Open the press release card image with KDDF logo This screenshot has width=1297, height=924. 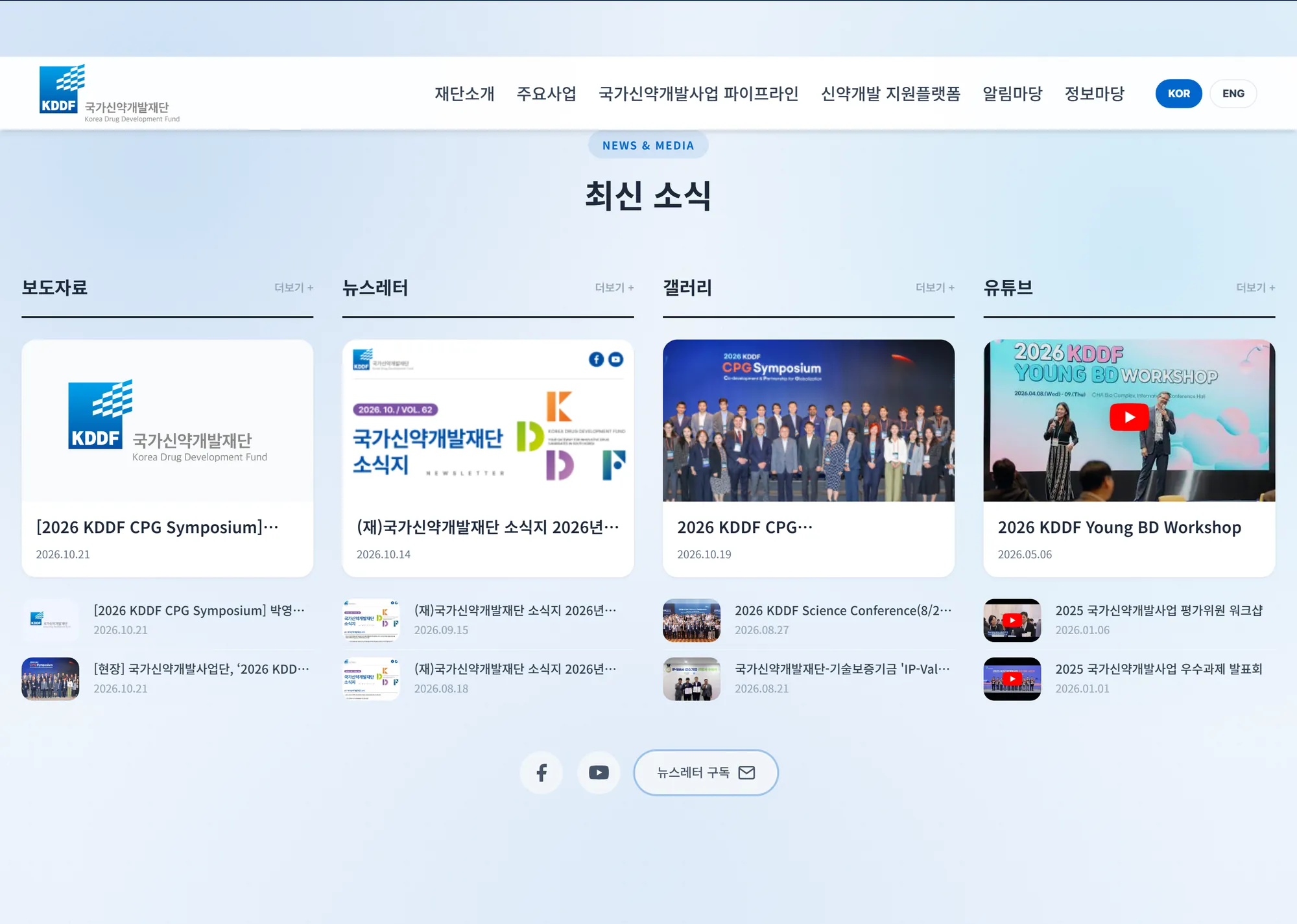coord(167,420)
